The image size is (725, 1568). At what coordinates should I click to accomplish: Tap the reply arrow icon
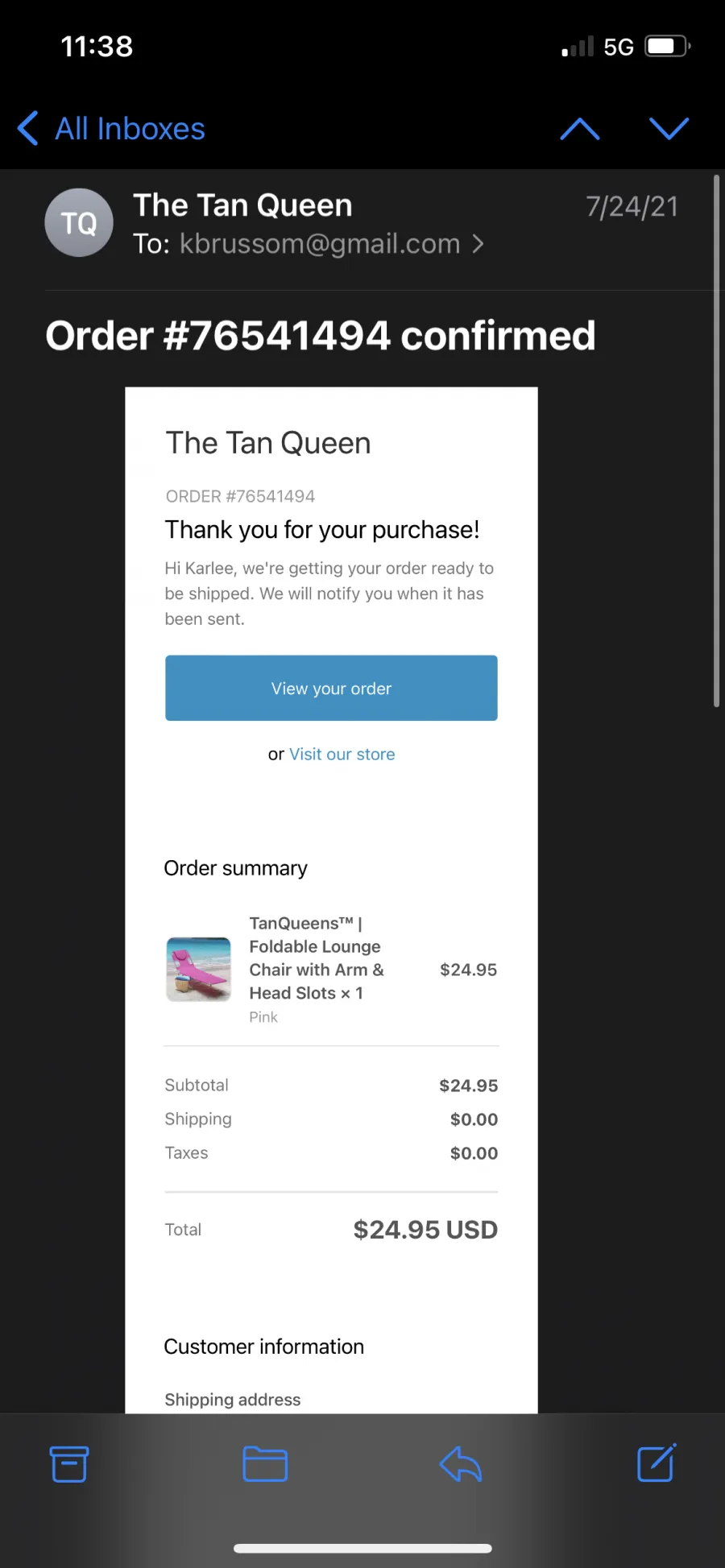coord(461,1464)
